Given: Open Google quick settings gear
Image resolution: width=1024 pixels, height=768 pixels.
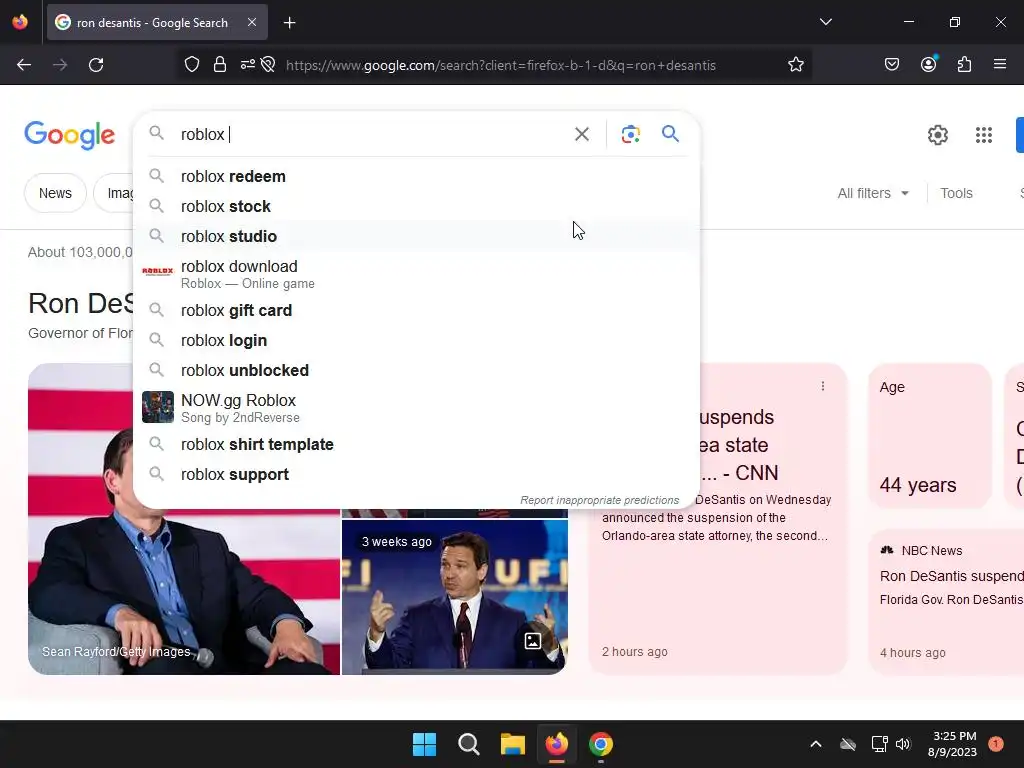Looking at the screenshot, I should coord(937,135).
